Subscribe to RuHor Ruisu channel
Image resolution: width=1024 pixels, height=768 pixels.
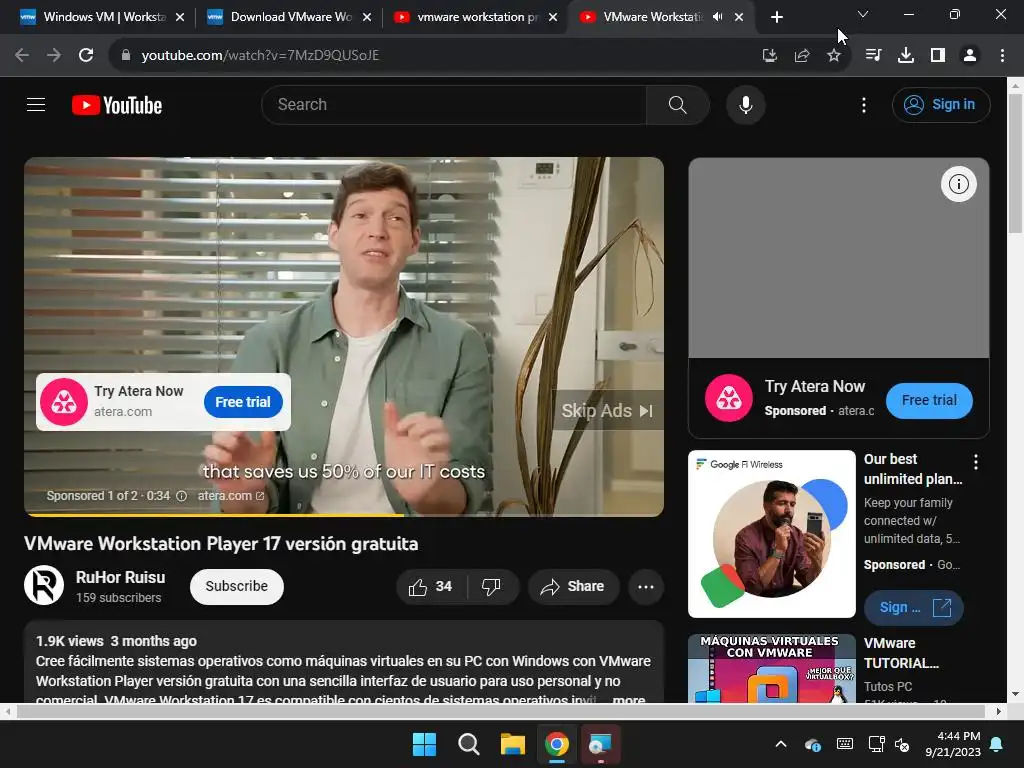point(236,586)
